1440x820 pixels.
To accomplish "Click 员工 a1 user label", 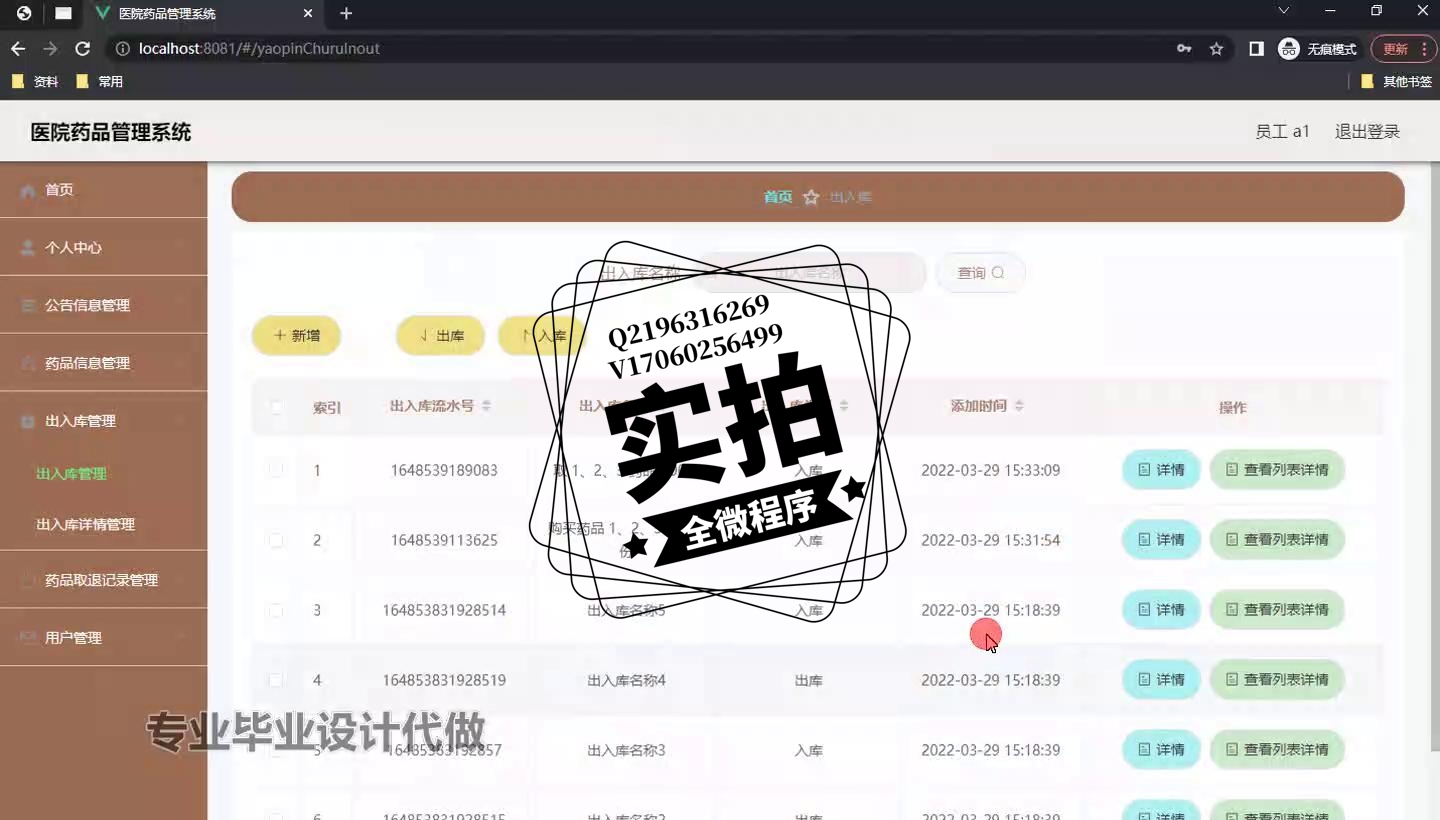I will (1282, 132).
